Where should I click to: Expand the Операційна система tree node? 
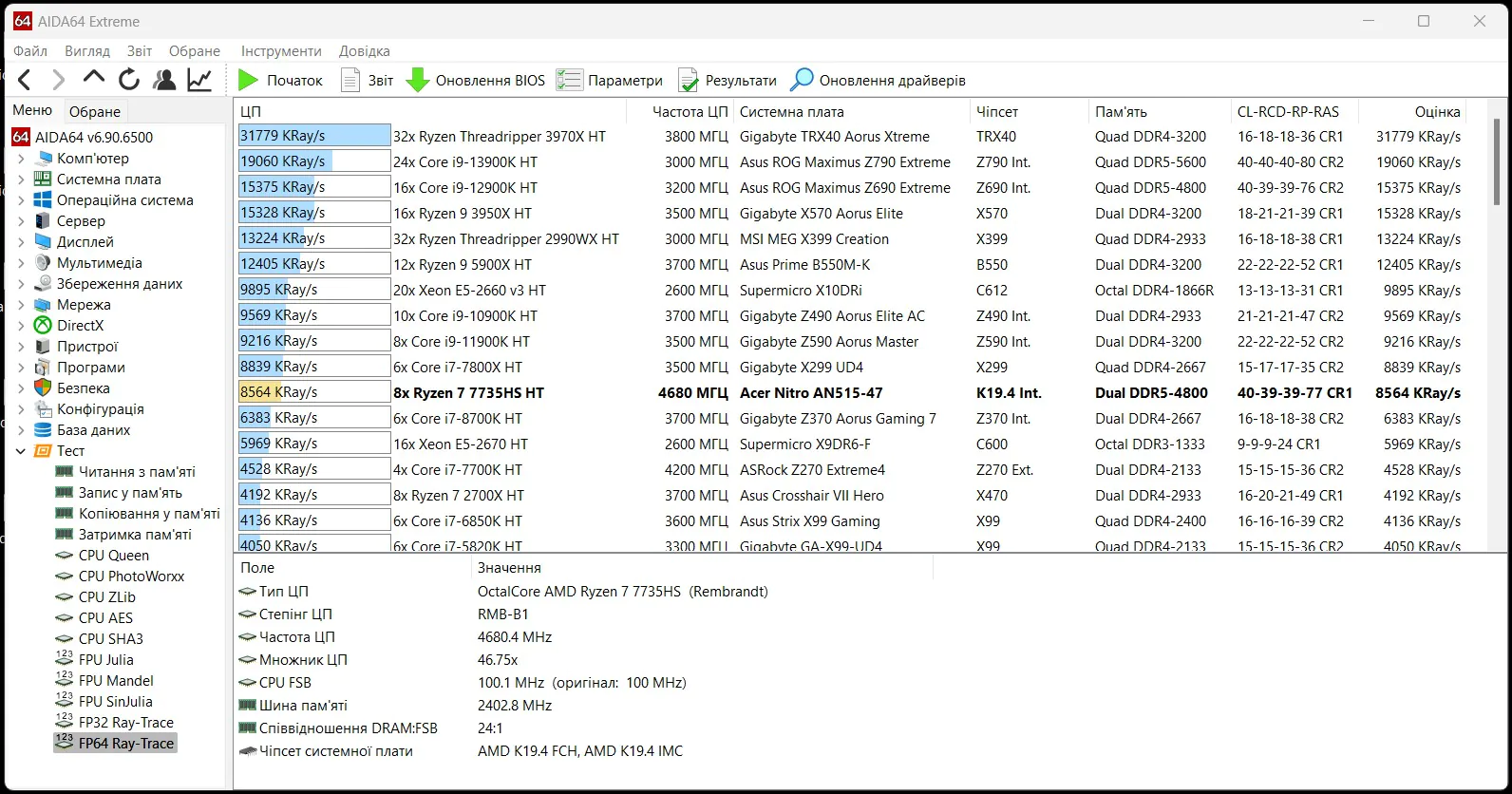tap(21, 200)
